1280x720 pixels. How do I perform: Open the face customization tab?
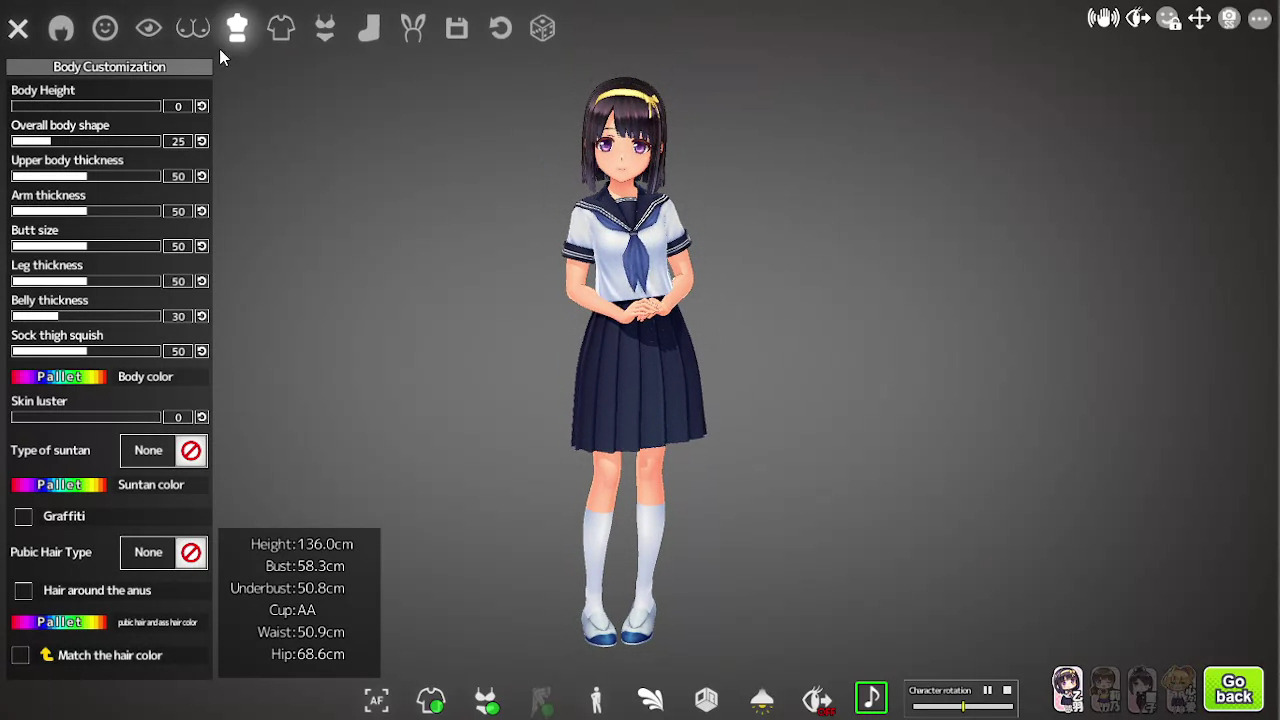[105, 28]
